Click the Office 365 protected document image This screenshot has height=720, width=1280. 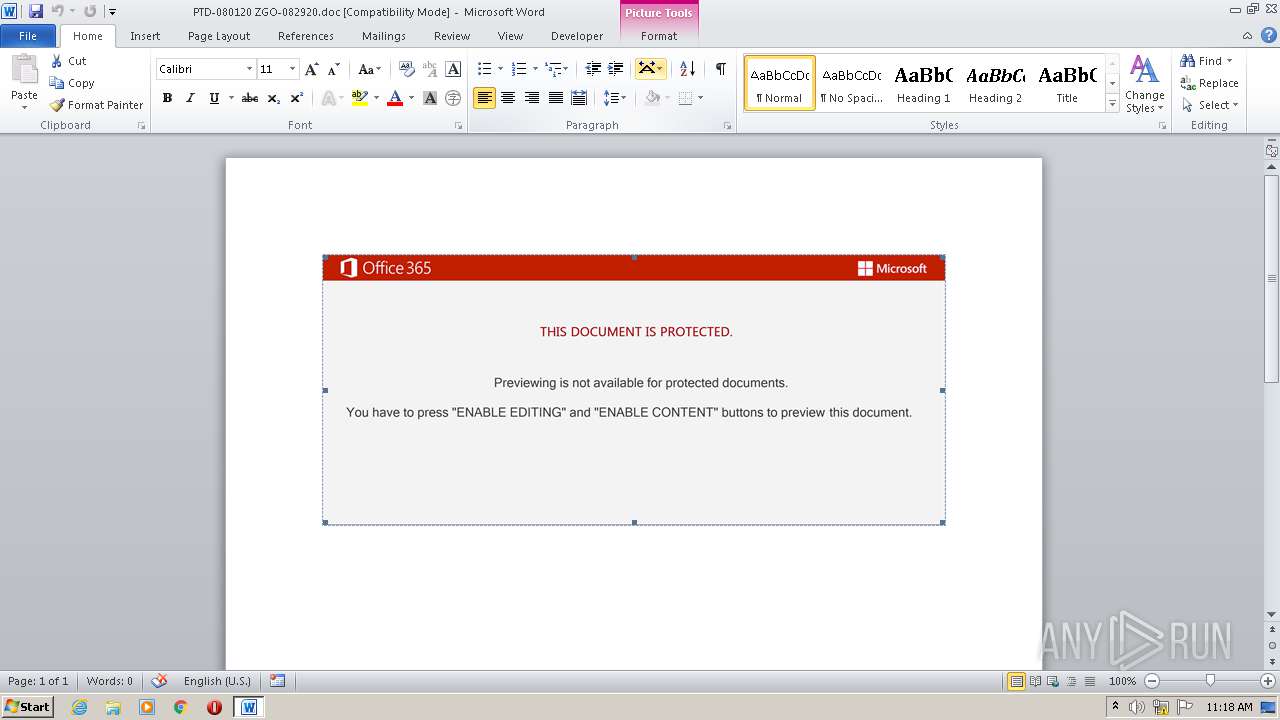click(634, 390)
